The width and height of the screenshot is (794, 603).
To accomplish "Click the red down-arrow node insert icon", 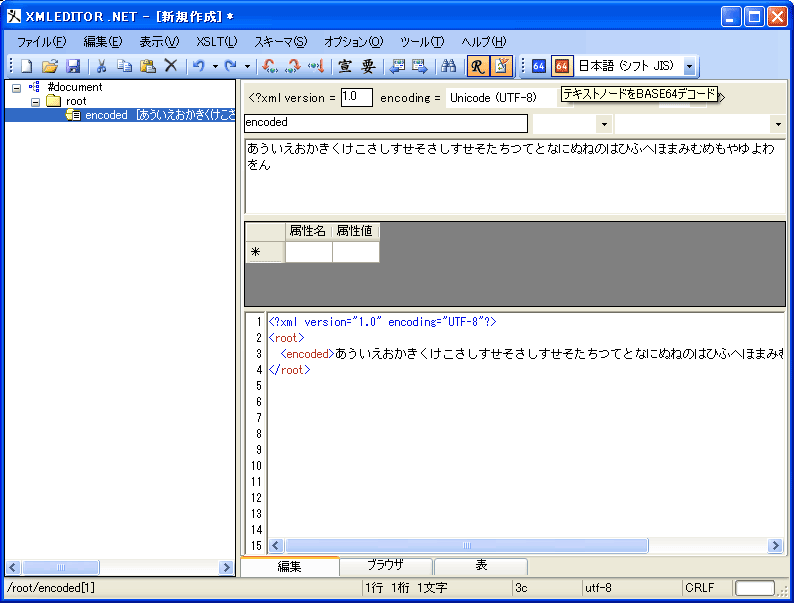I will coord(316,66).
